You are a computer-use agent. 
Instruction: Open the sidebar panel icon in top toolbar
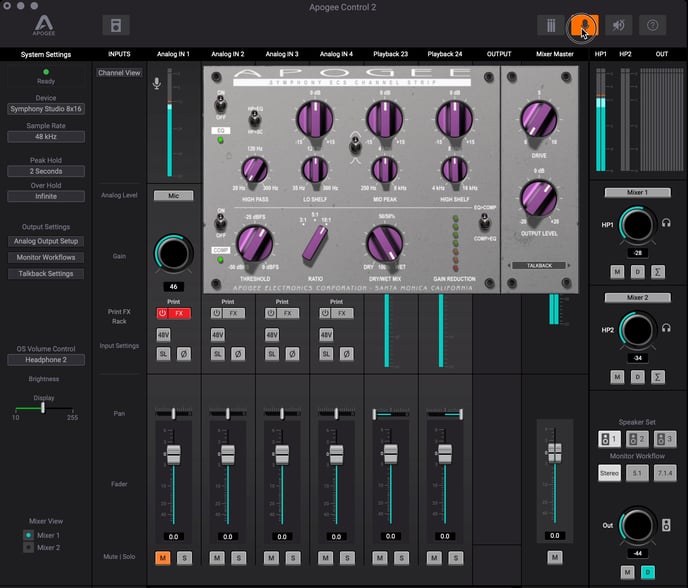pyautogui.click(x=116, y=25)
